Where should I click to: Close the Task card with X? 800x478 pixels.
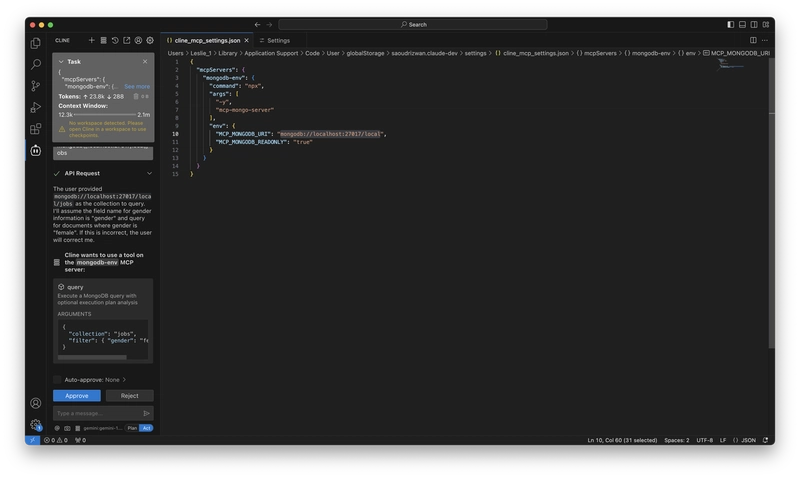145,62
